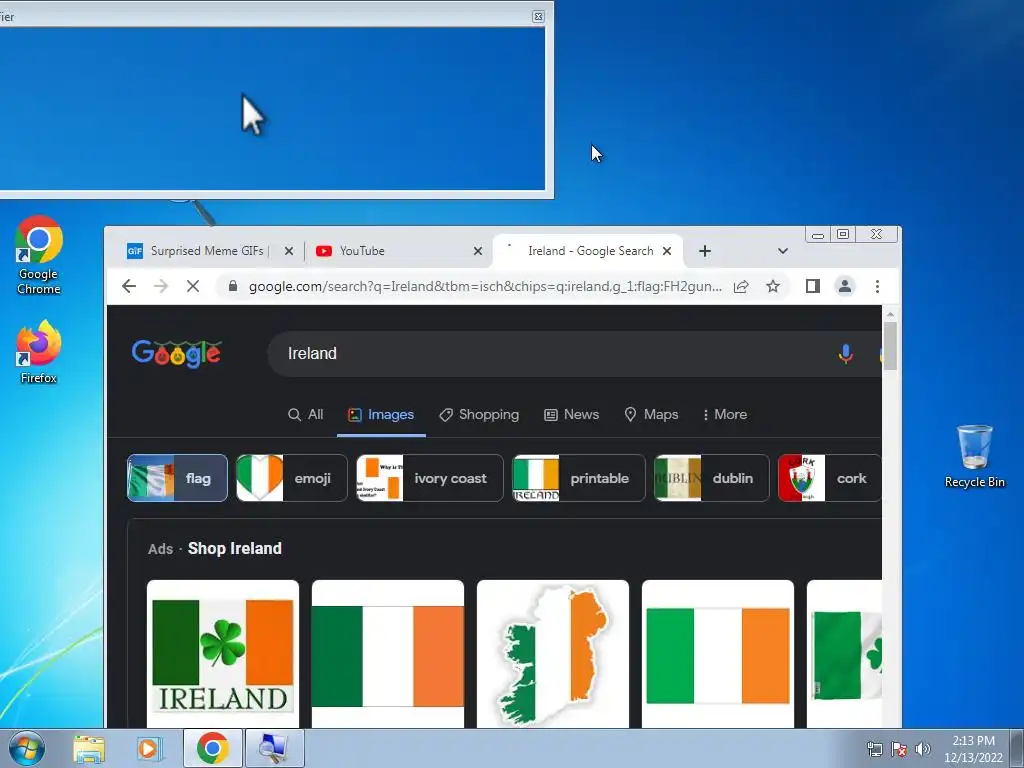Open File Explorer from taskbar
Image resolution: width=1024 pixels, height=768 pixels.
tap(89, 748)
